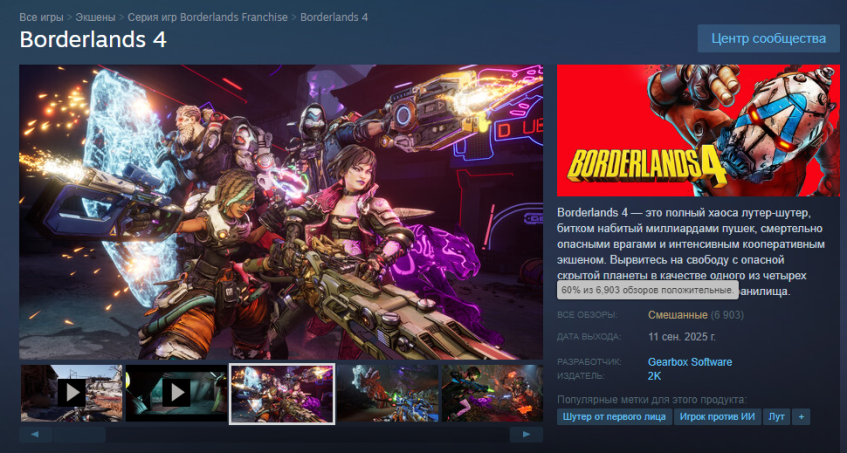
Task: Open the 'Смешанные' reviews summary
Action: click(x=677, y=315)
